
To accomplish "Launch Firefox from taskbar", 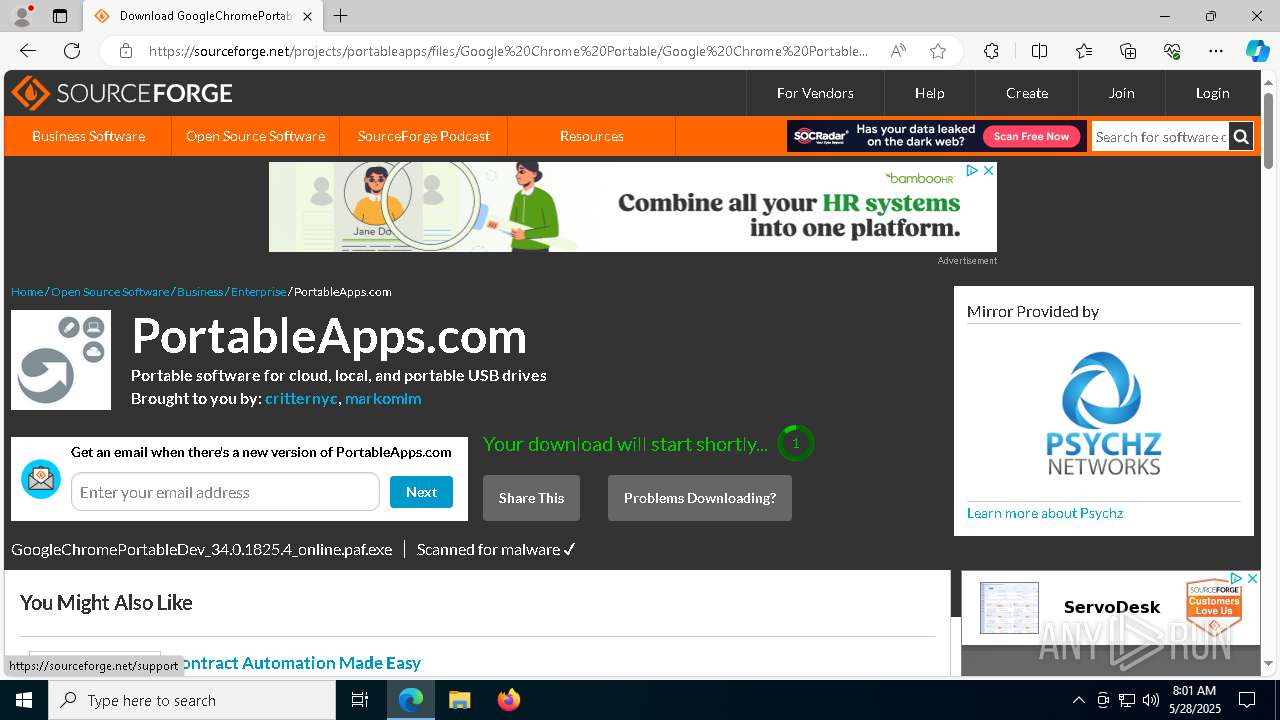I will 509,700.
